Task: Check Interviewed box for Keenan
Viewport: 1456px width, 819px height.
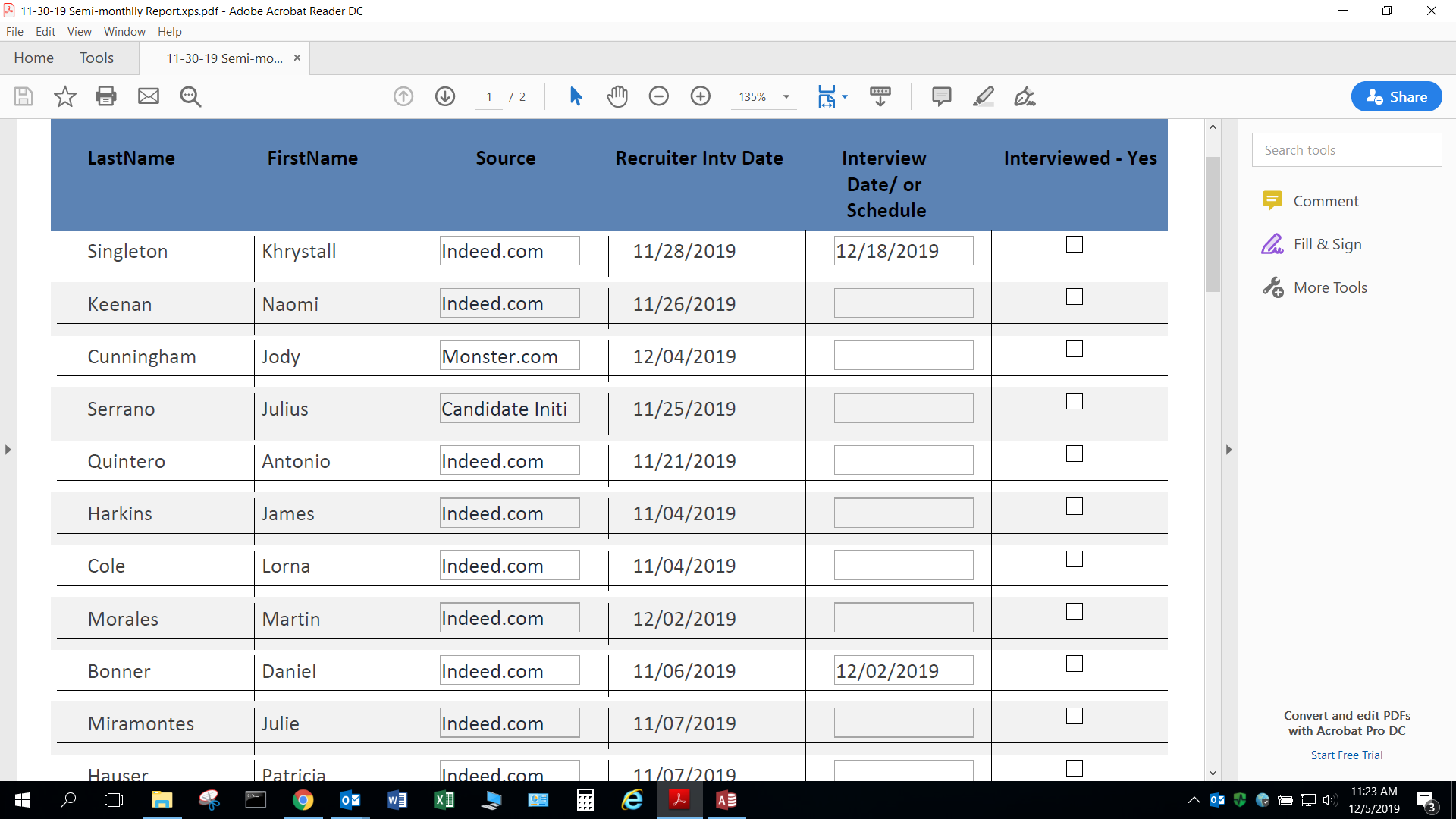Action: pyautogui.click(x=1075, y=297)
